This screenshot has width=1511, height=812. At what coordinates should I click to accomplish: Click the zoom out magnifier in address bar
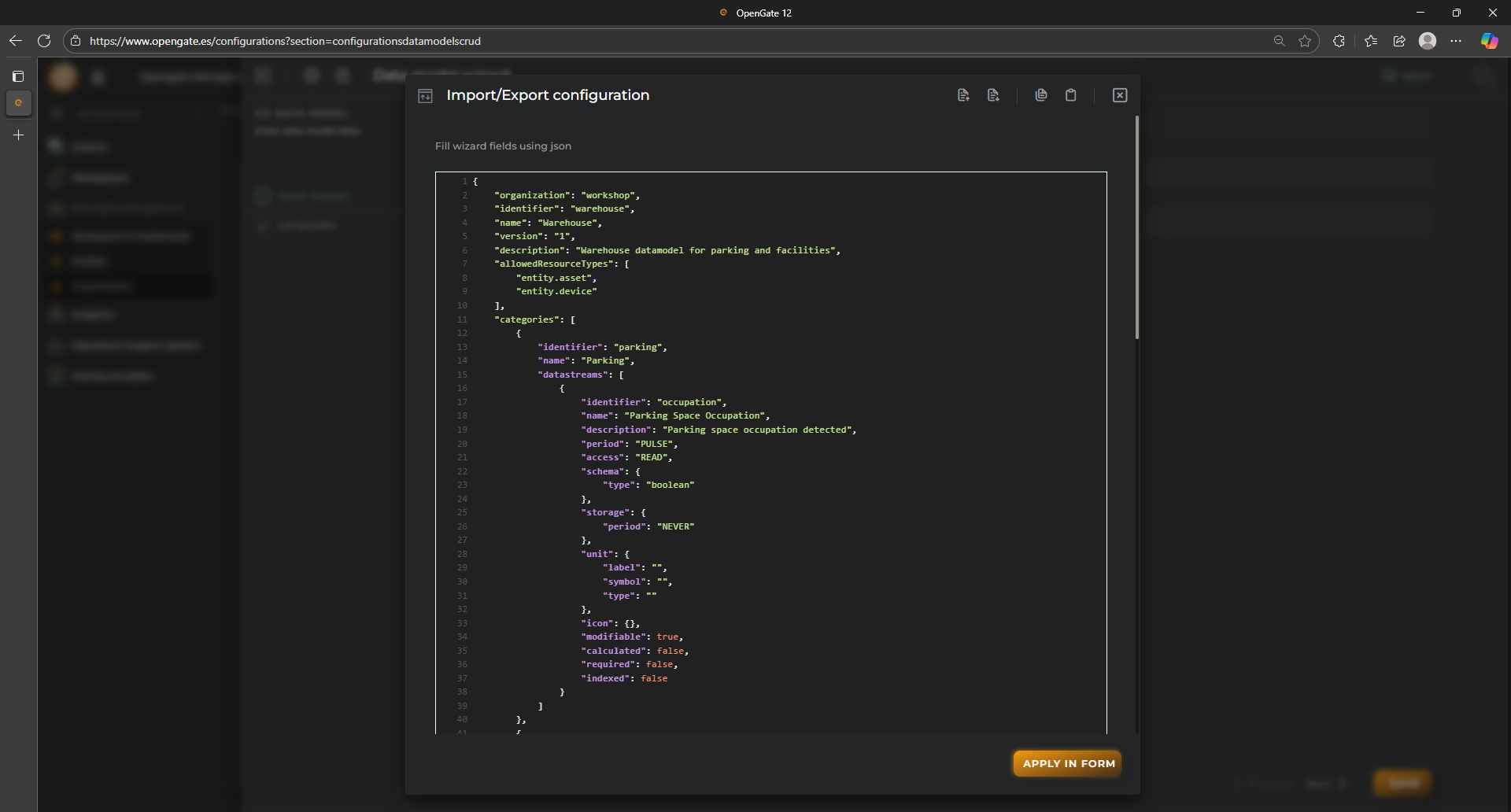pyautogui.click(x=1279, y=41)
